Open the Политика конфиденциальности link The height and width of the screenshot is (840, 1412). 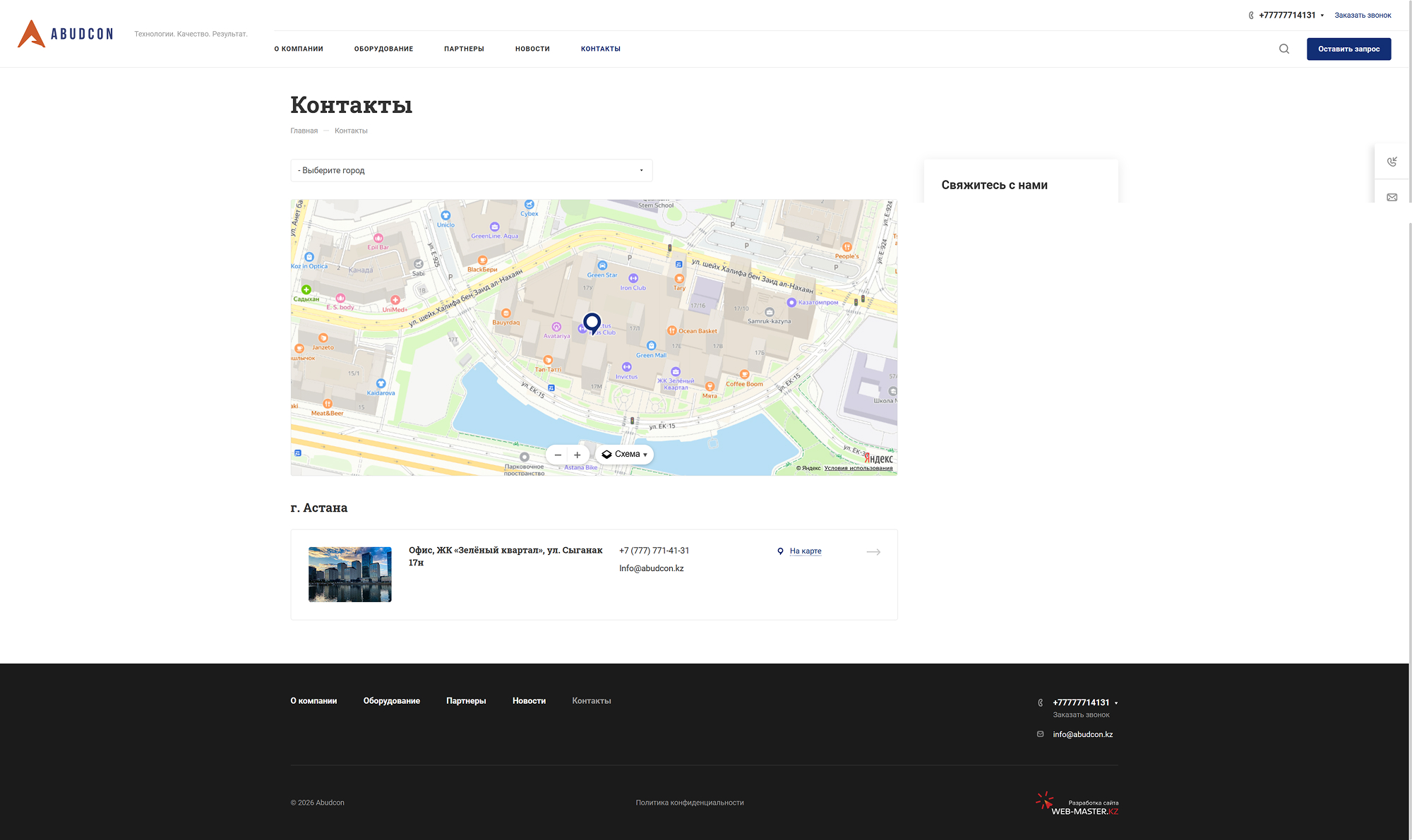tap(690, 803)
